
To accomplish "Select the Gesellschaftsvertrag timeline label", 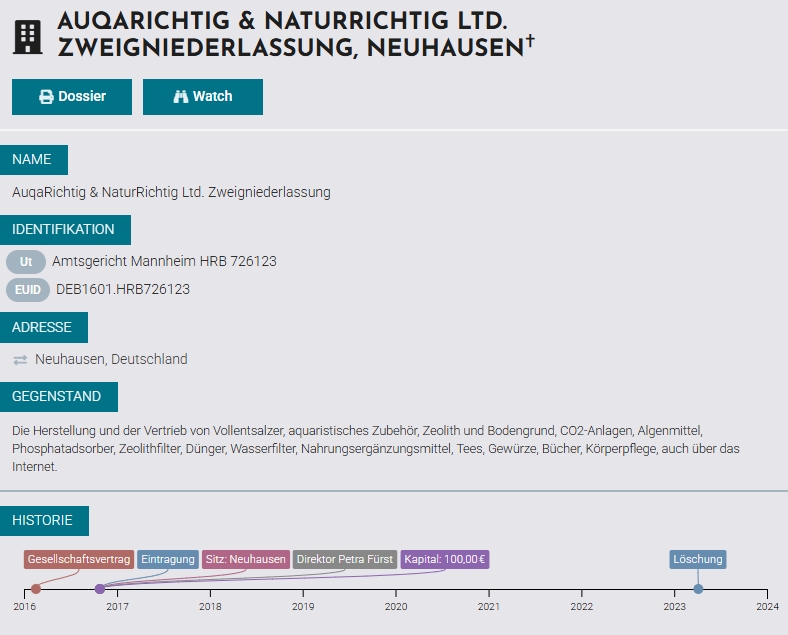I will coord(79,559).
